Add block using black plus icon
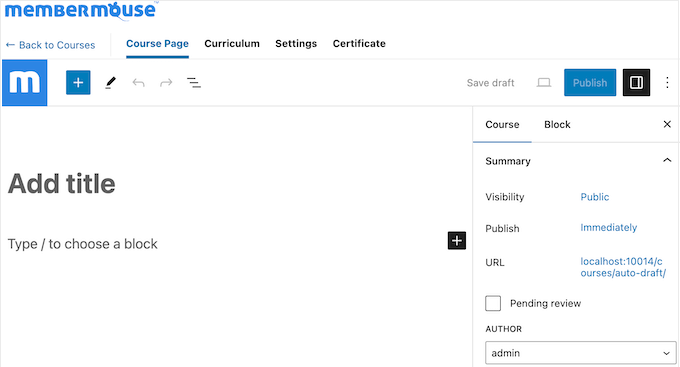This screenshot has height=367, width=680. coord(457,241)
